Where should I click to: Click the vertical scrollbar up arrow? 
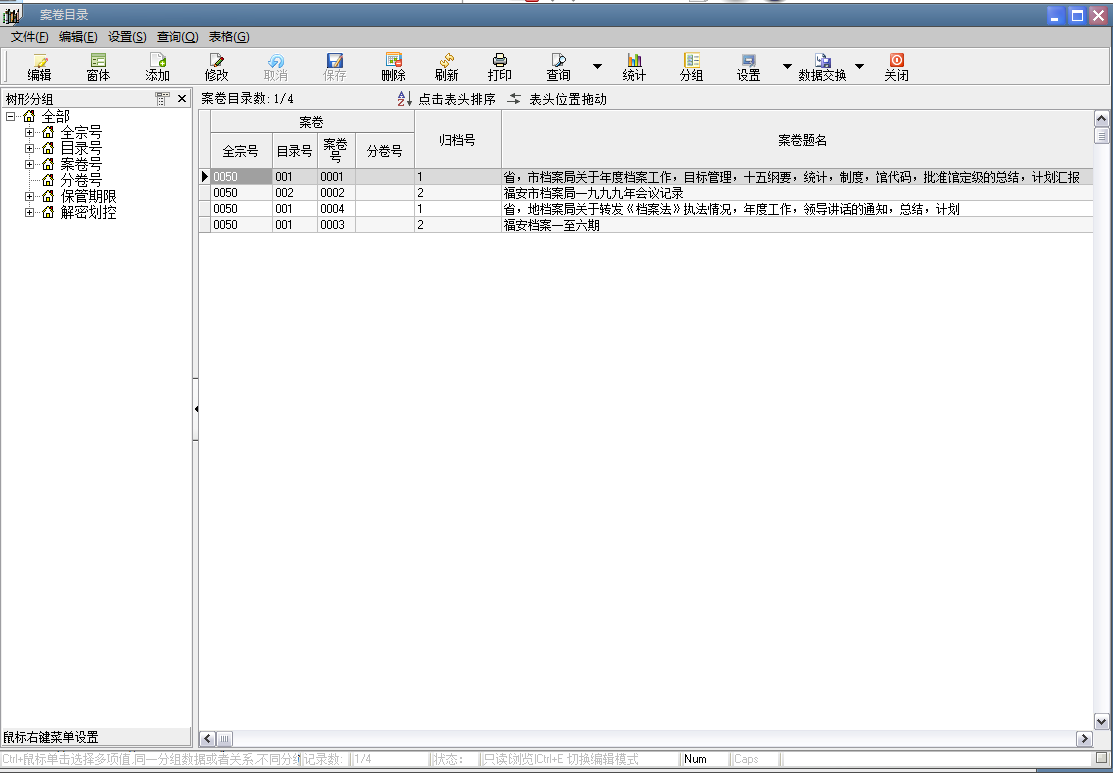coord(1102,119)
